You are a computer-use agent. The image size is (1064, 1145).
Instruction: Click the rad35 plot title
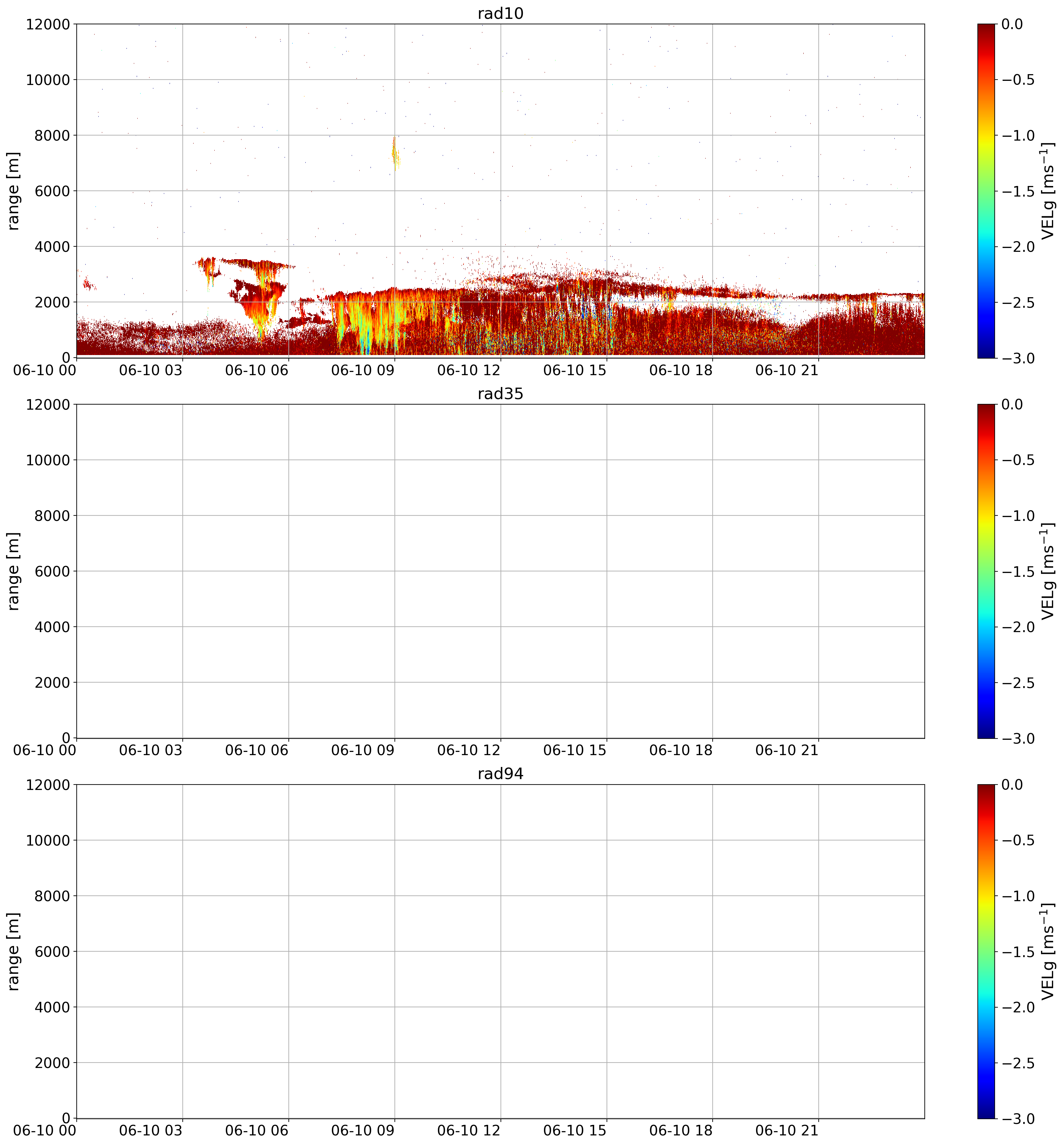tap(500, 394)
